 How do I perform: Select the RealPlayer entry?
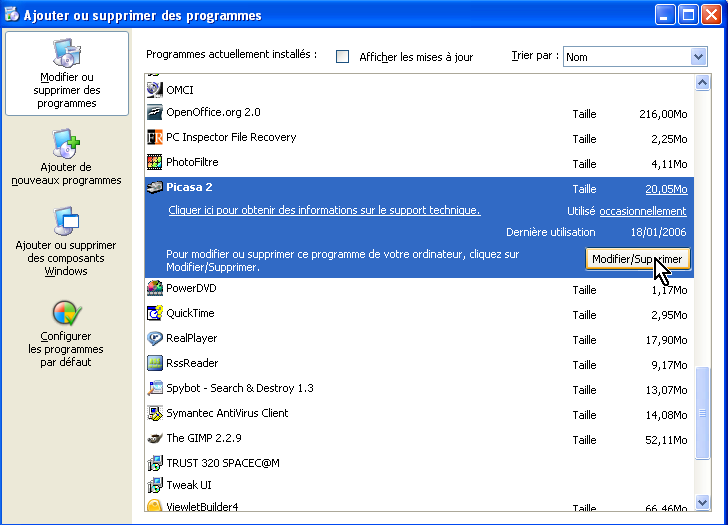click(419, 338)
